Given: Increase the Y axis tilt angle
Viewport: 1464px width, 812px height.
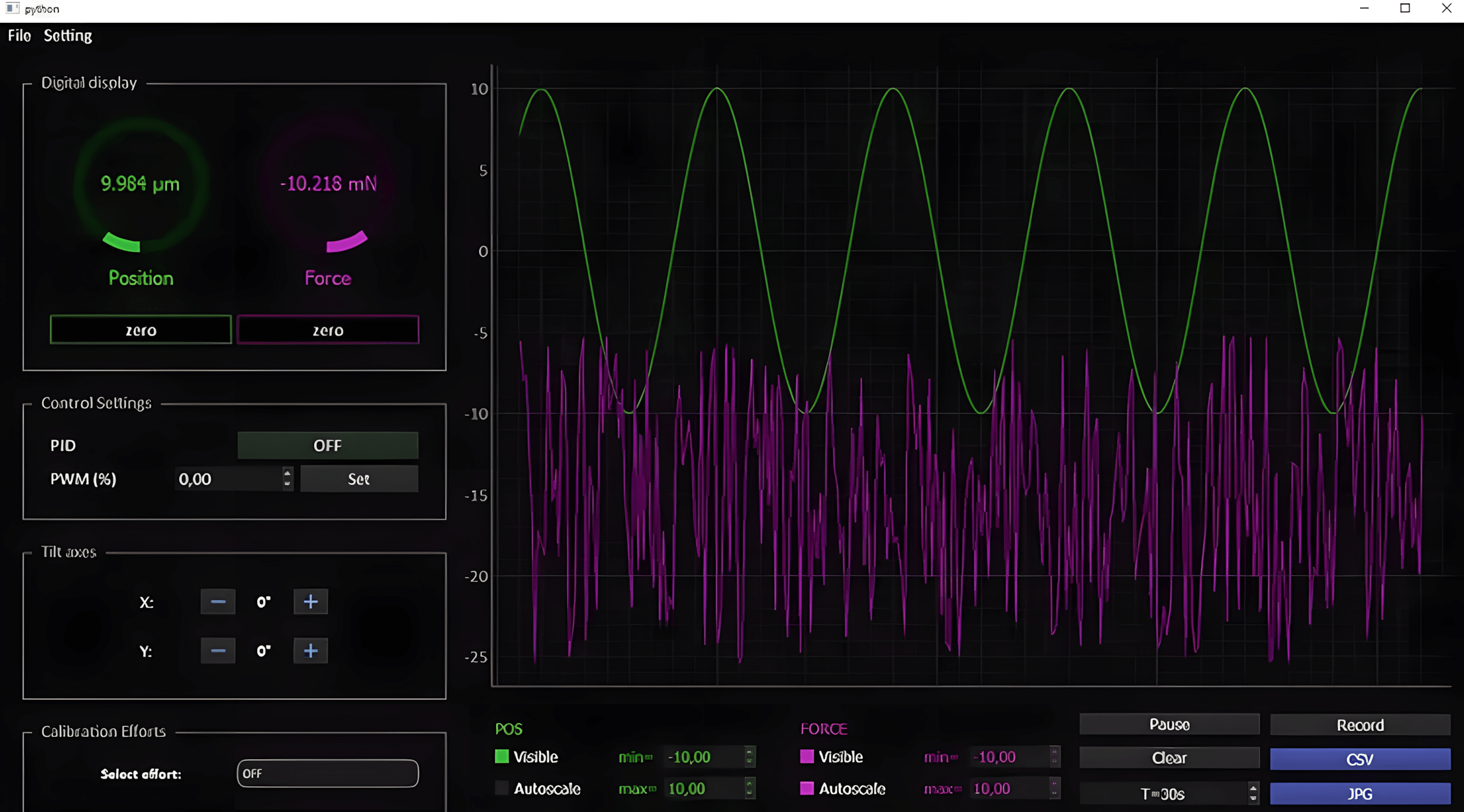Looking at the screenshot, I should pos(311,651).
